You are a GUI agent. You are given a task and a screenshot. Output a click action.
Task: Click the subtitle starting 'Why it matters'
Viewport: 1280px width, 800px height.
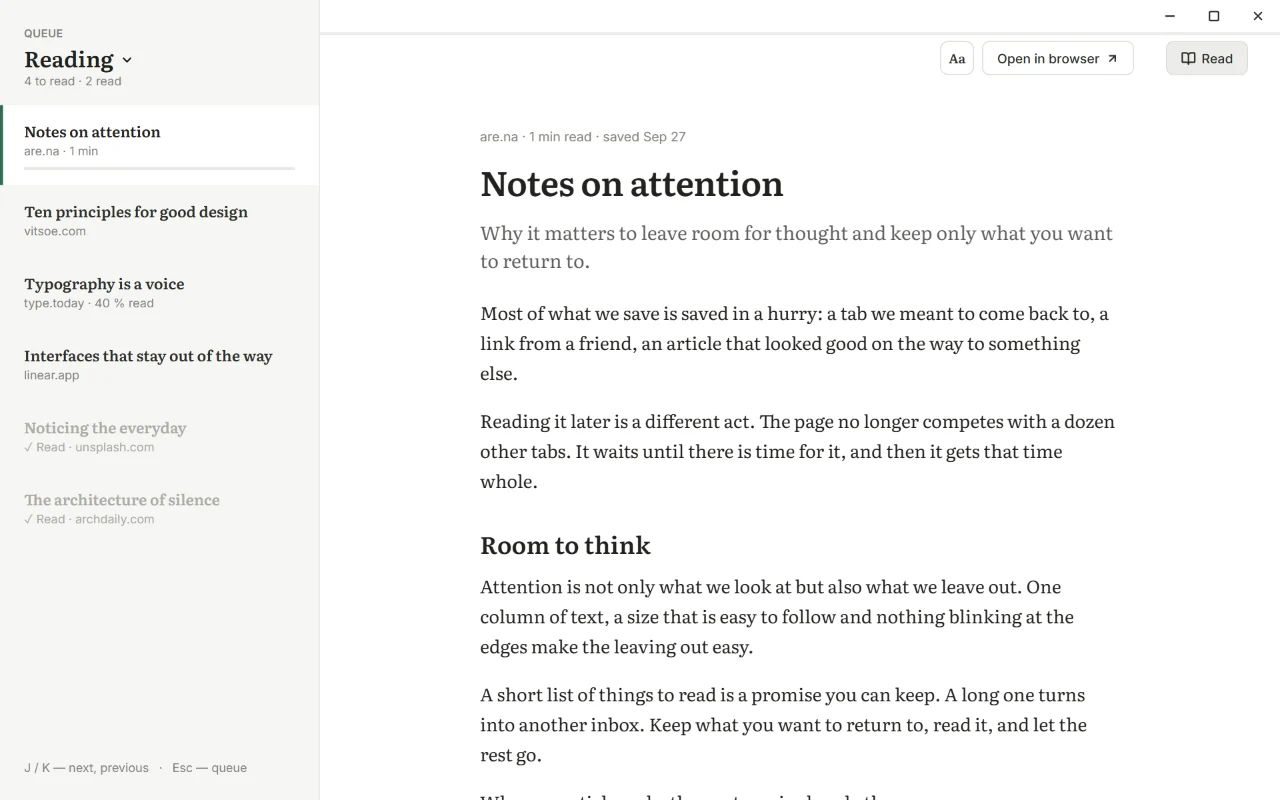[x=796, y=247]
